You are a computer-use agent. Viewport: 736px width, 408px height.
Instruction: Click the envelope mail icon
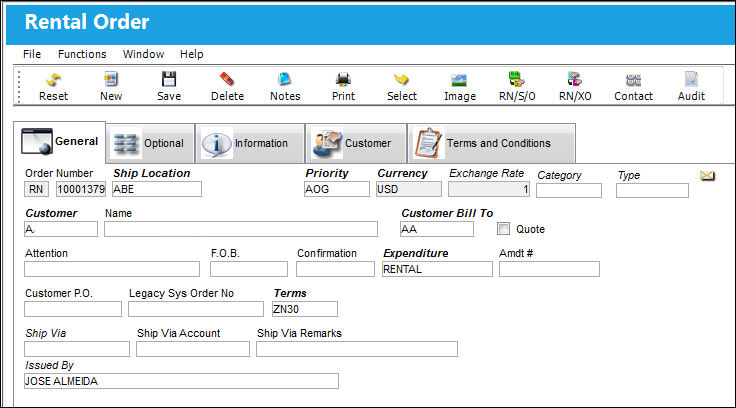pyautogui.click(x=707, y=176)
